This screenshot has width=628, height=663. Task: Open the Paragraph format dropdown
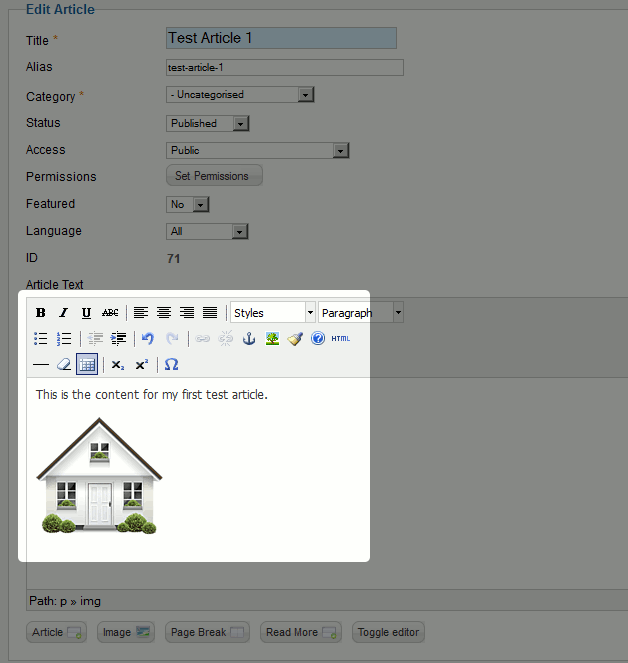(x=361, y=313)
